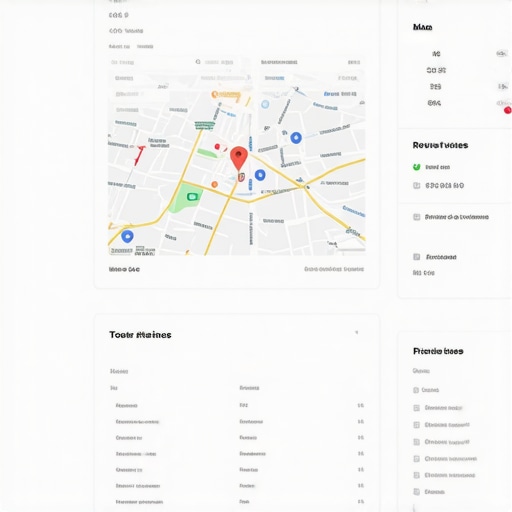Viewport: 512px width, 512px height.
Task: Click the blue marker in upper-right map area
Action: (x=296, y=138)
